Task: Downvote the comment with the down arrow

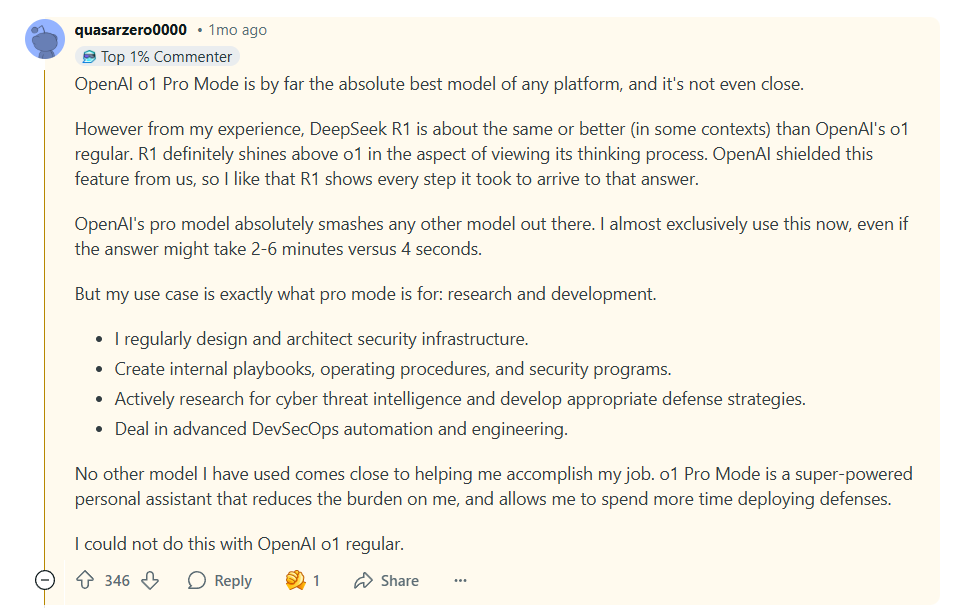Action: click(148, 580)
